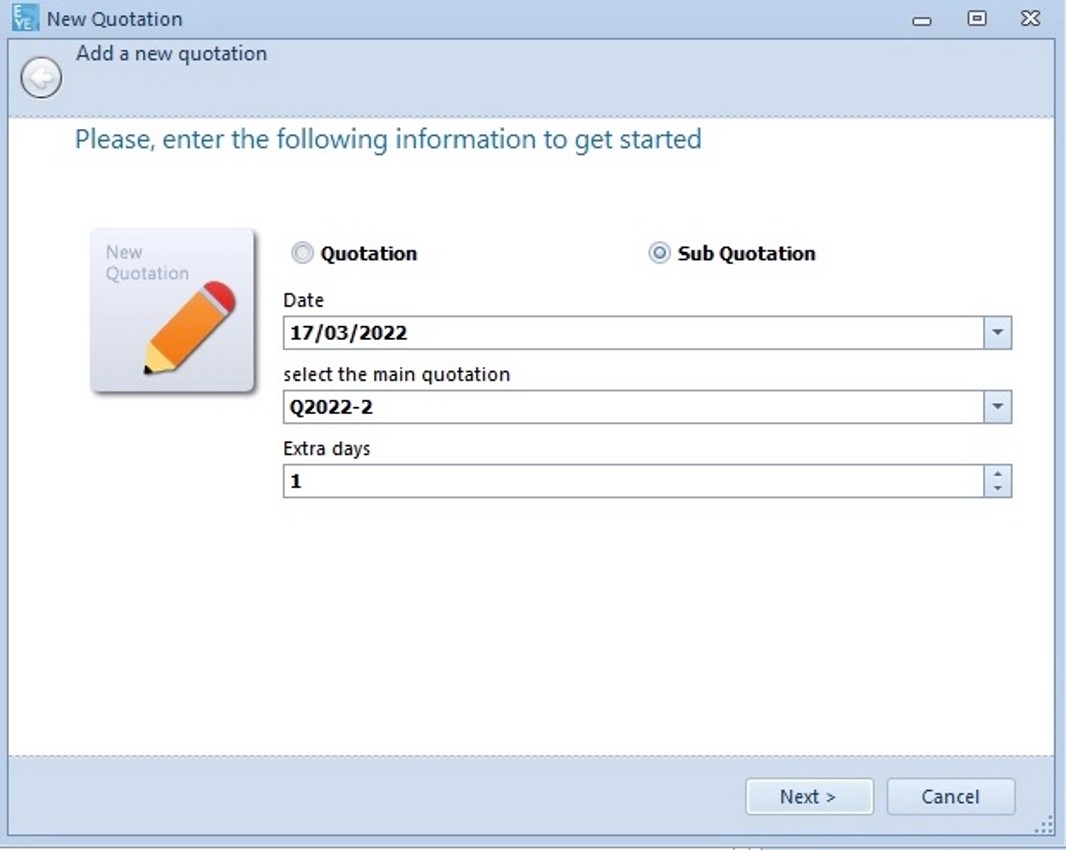Screen dimensions: 1066x850
Task: Click the Q2022-2 main quotation field
Action: tap(634, 407)
